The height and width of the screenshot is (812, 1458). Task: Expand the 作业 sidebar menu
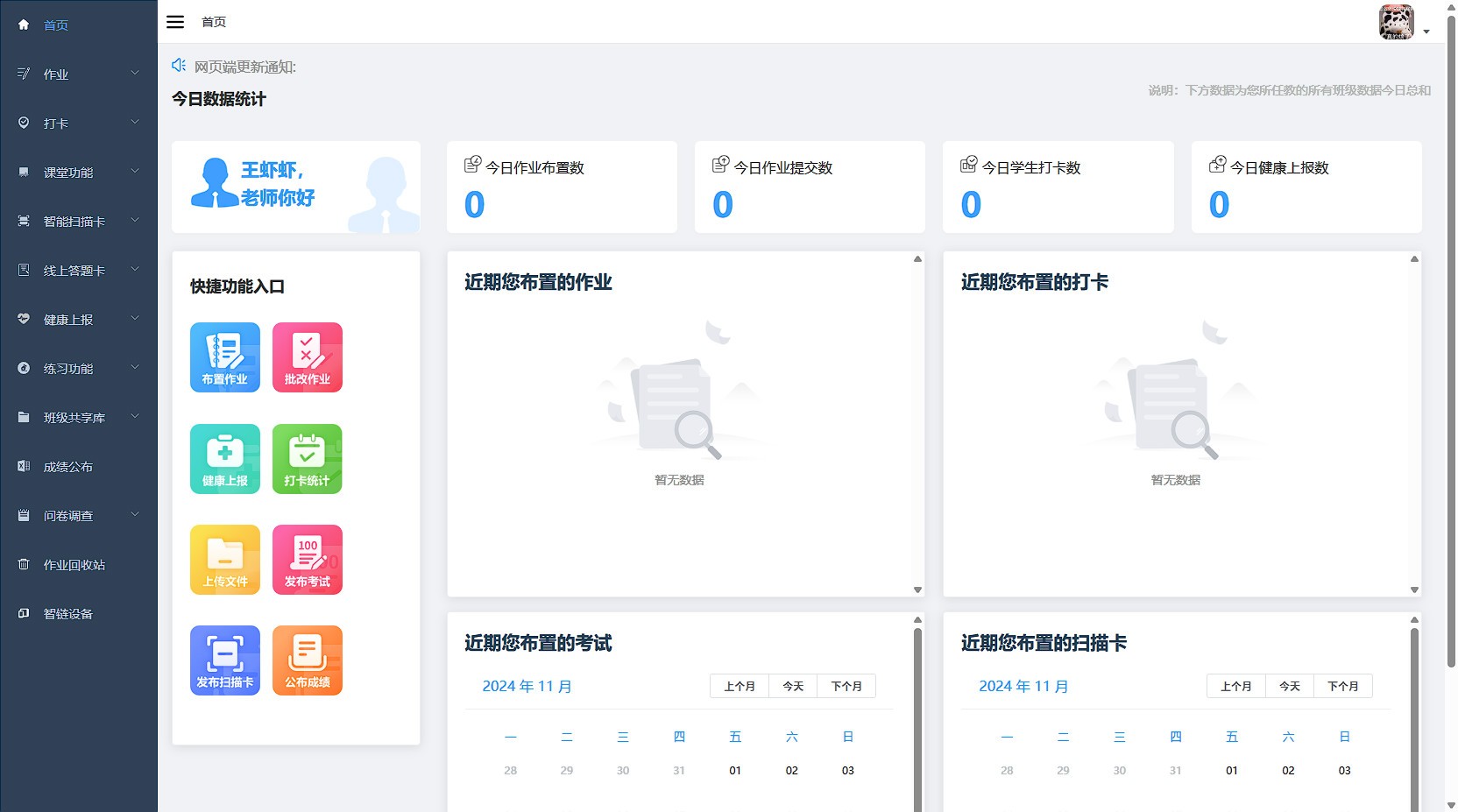(55, 74)
